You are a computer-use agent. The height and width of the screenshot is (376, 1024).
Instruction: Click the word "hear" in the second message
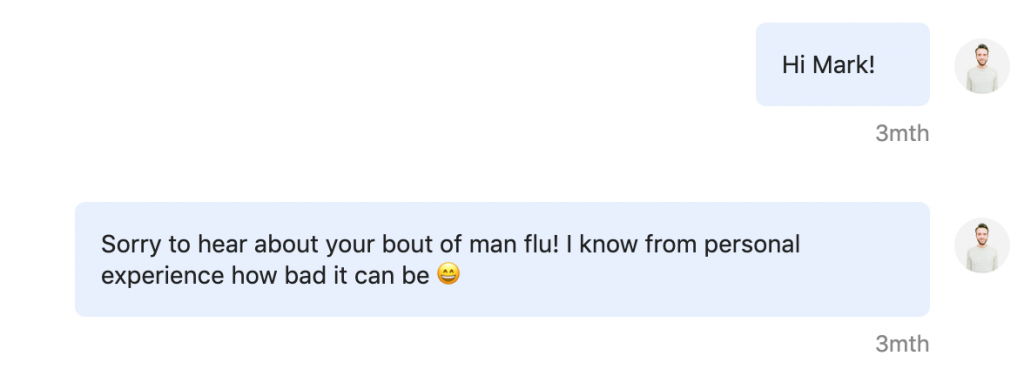(x=223, y=244)
